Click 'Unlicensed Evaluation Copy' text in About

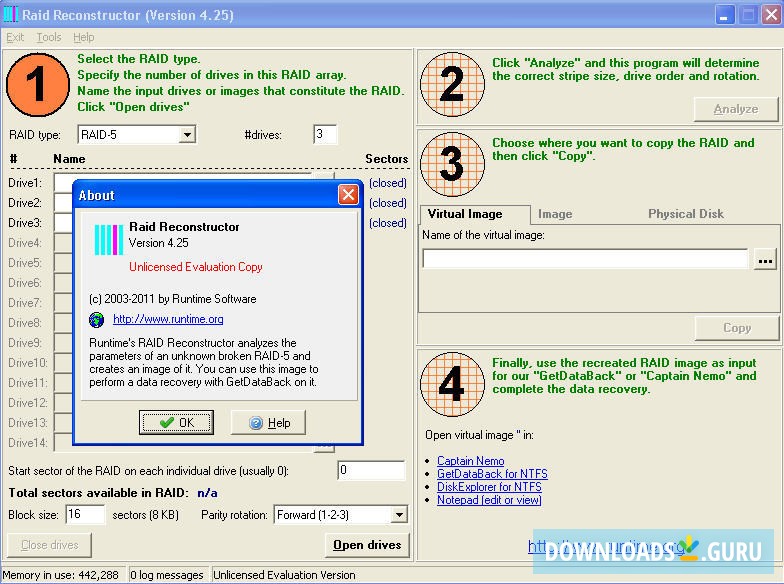pyautogui.click(x=196, y=267)
